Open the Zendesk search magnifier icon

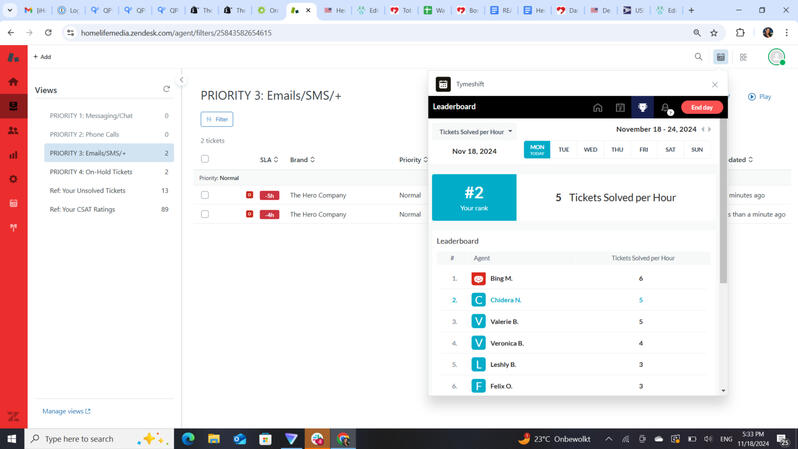click(698, 57)
